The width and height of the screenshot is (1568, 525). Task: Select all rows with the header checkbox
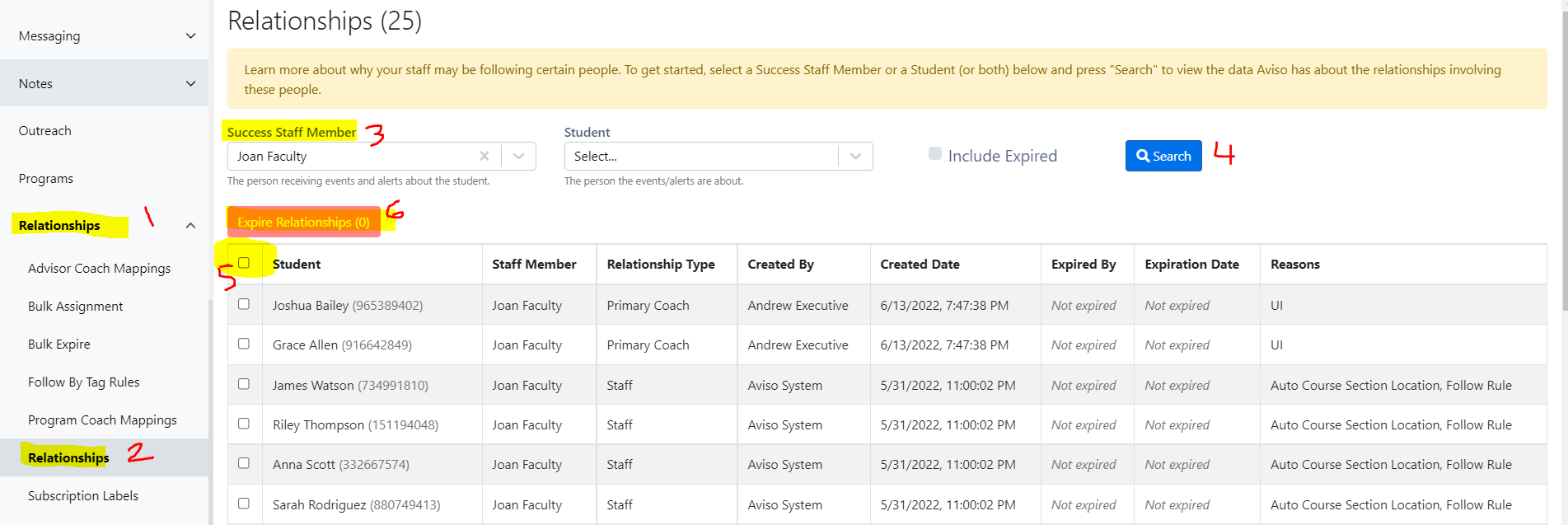(x=244, y=263)
